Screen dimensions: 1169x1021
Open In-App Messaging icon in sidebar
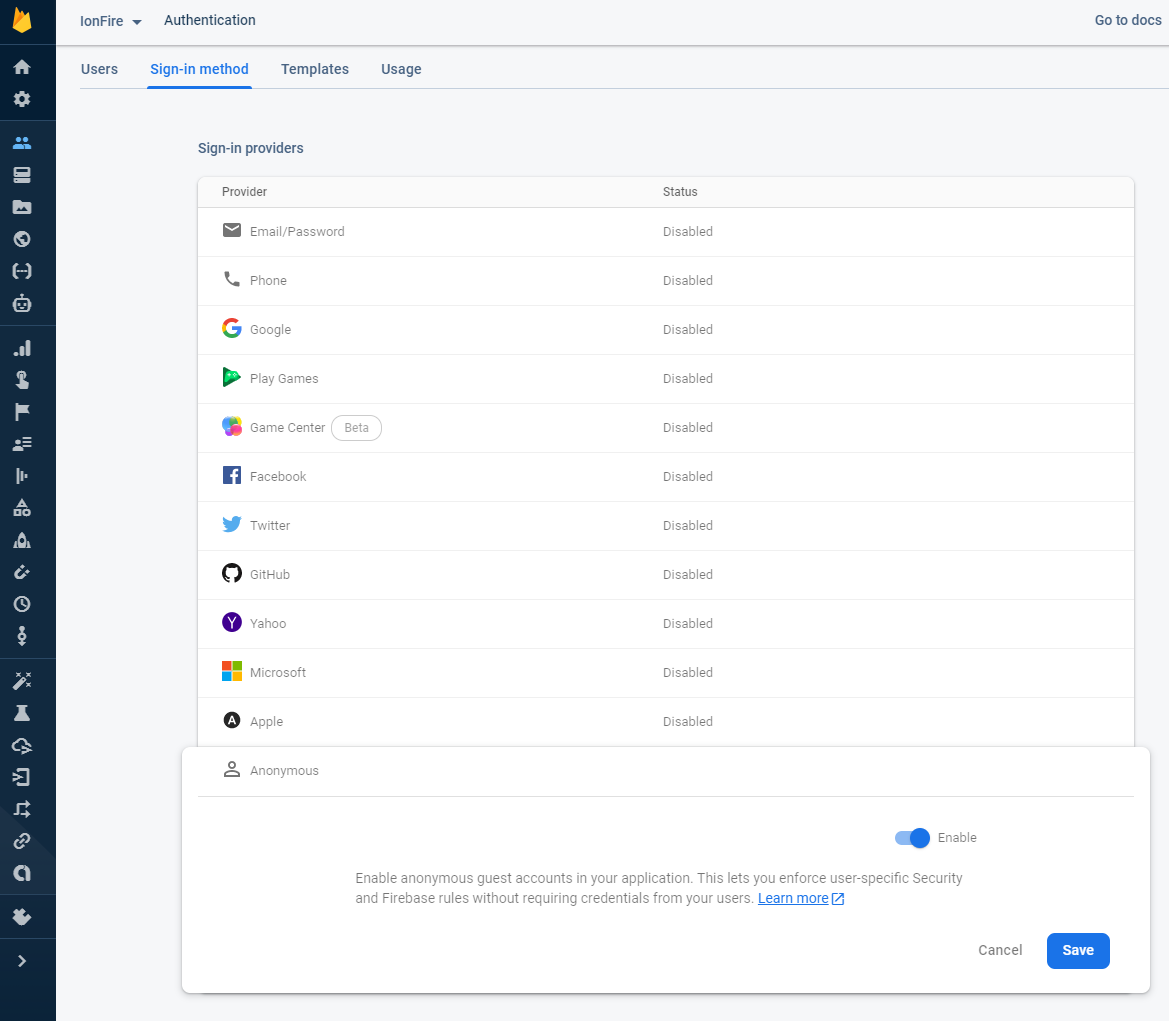point(22,778)
